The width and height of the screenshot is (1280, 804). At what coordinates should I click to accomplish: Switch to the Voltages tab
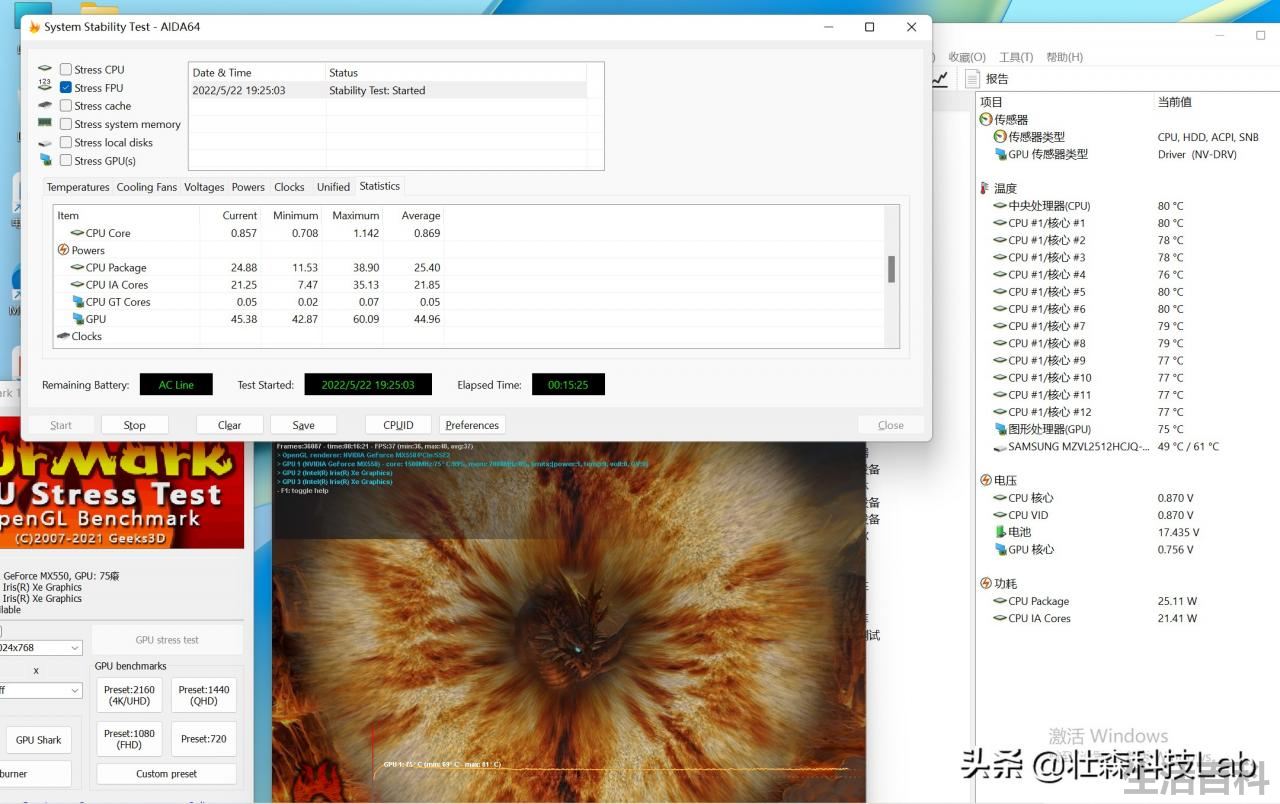click(204, 187)
